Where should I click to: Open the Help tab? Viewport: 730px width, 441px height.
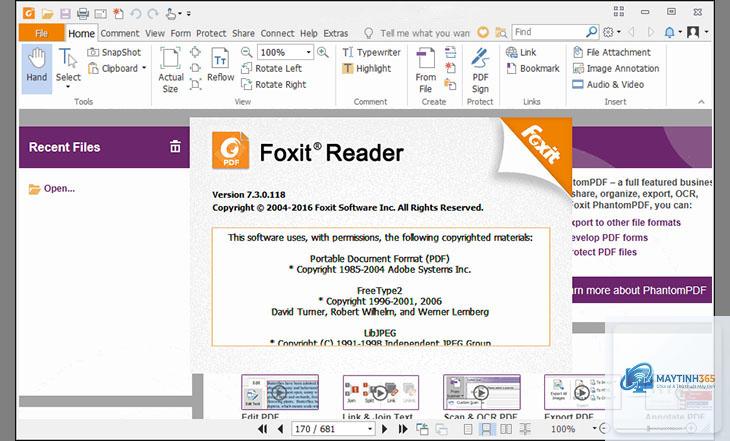click(308, 33)
